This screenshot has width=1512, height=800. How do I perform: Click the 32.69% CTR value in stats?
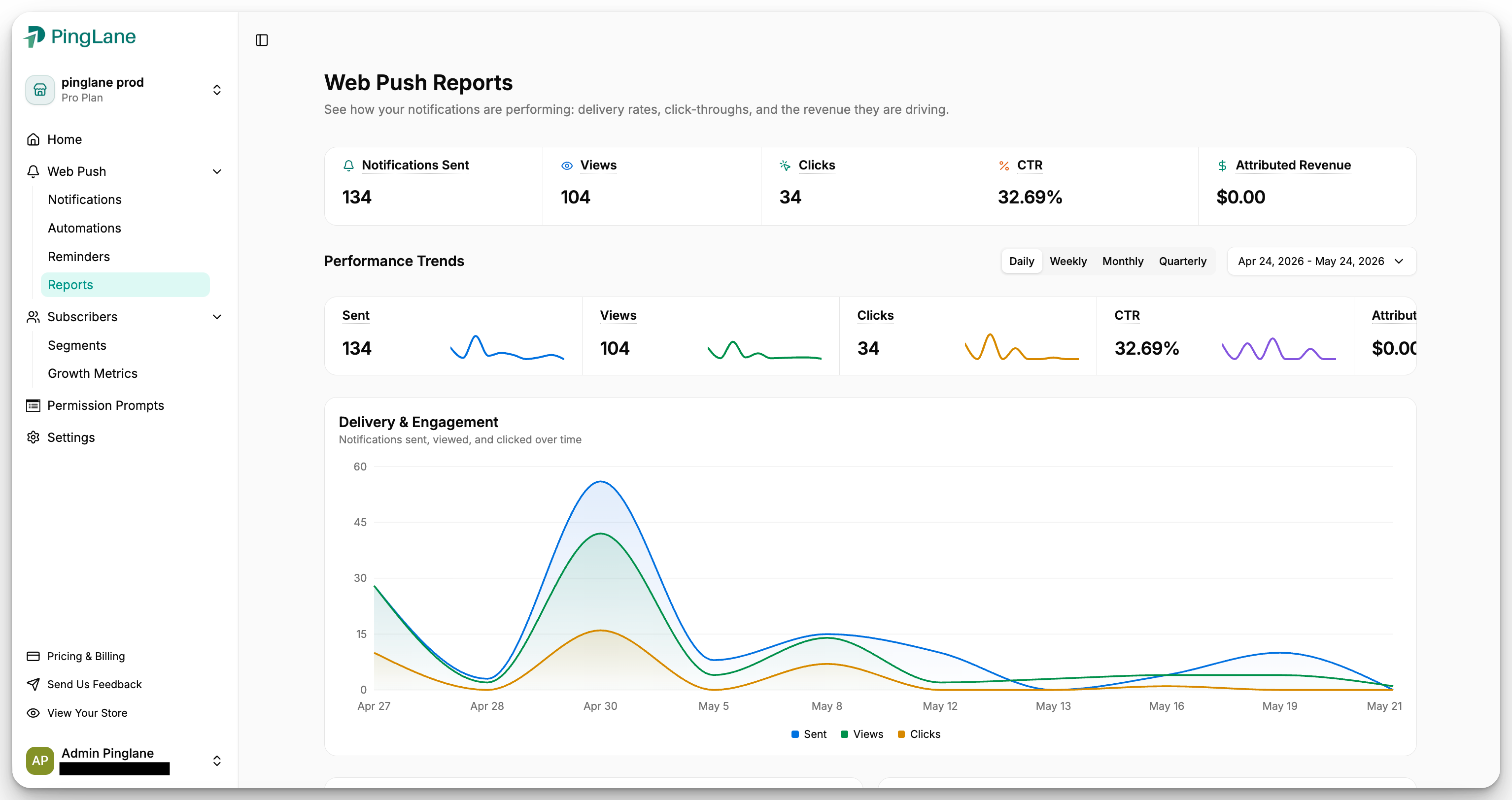coord(1030,197)
